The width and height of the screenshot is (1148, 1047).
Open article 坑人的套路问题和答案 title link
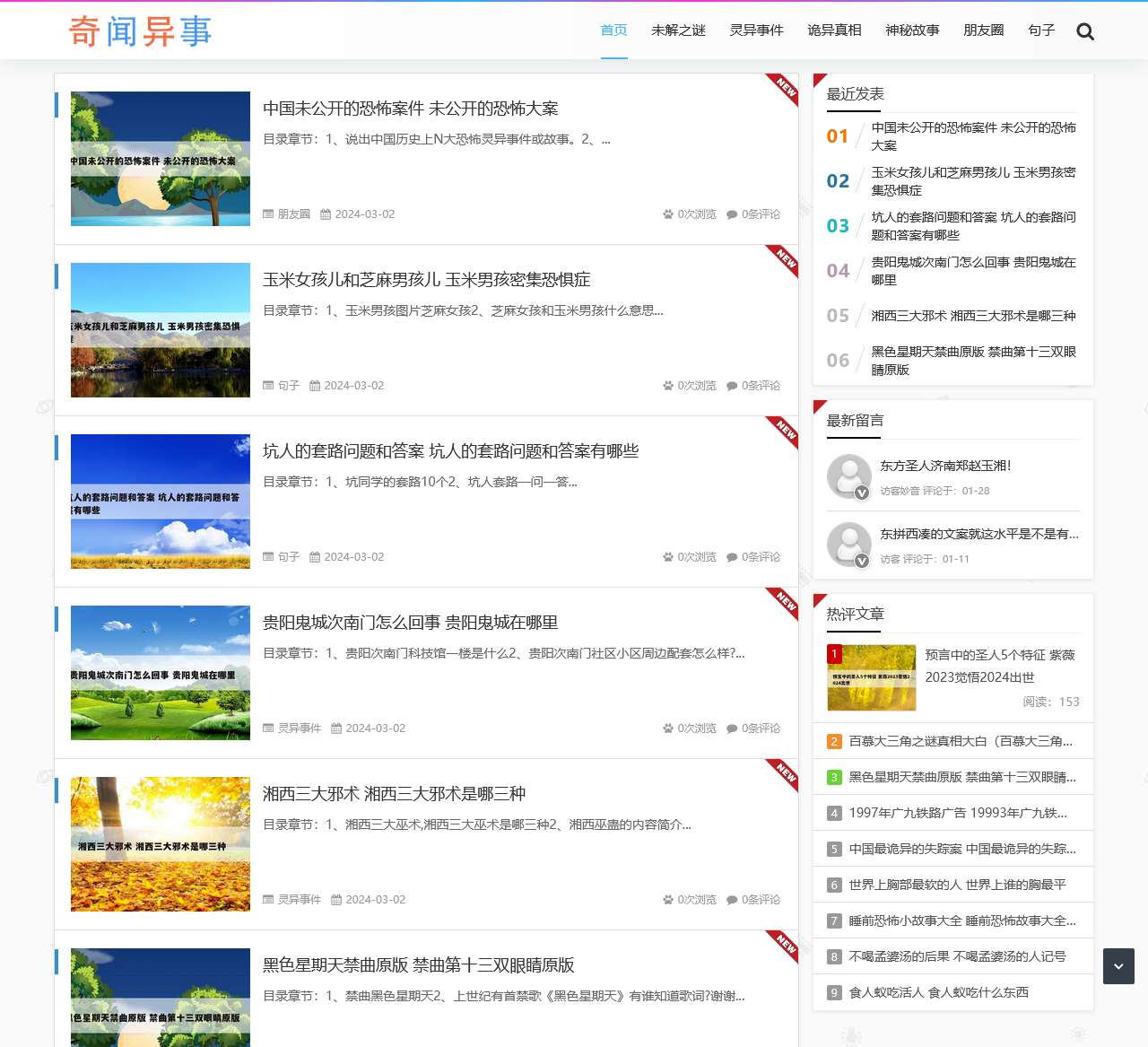click(451, 451)
